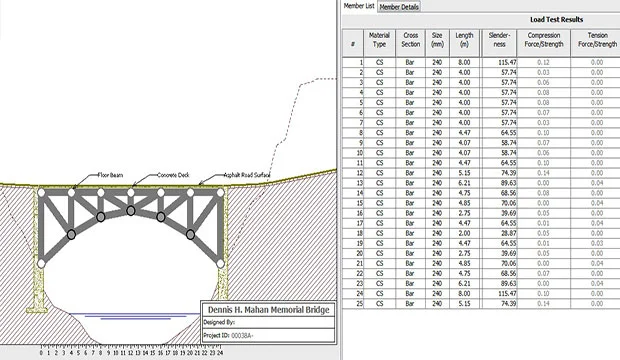
Task: Click the Size (mm) column header
Action: click(437, 40)
